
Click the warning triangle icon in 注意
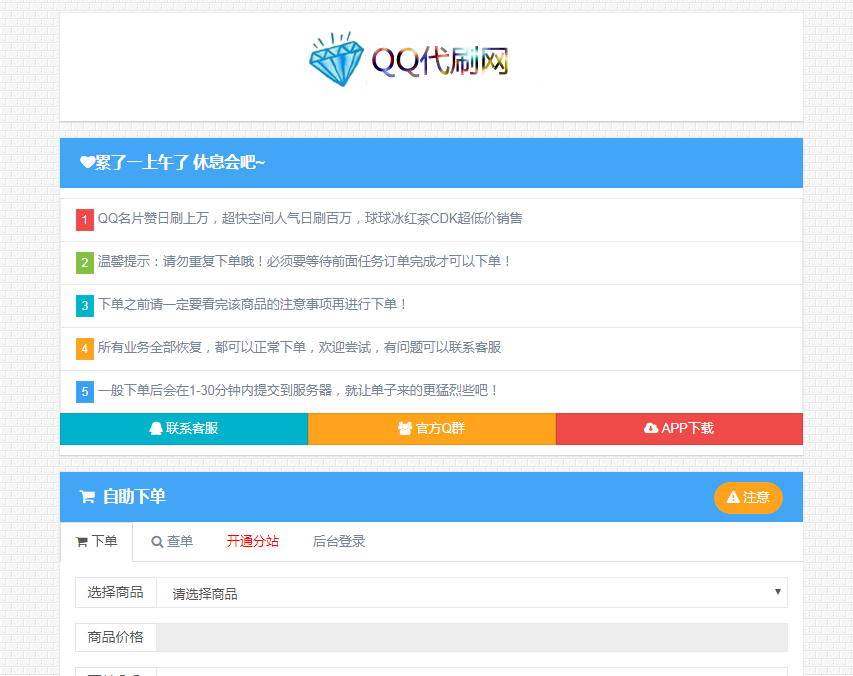733,497
